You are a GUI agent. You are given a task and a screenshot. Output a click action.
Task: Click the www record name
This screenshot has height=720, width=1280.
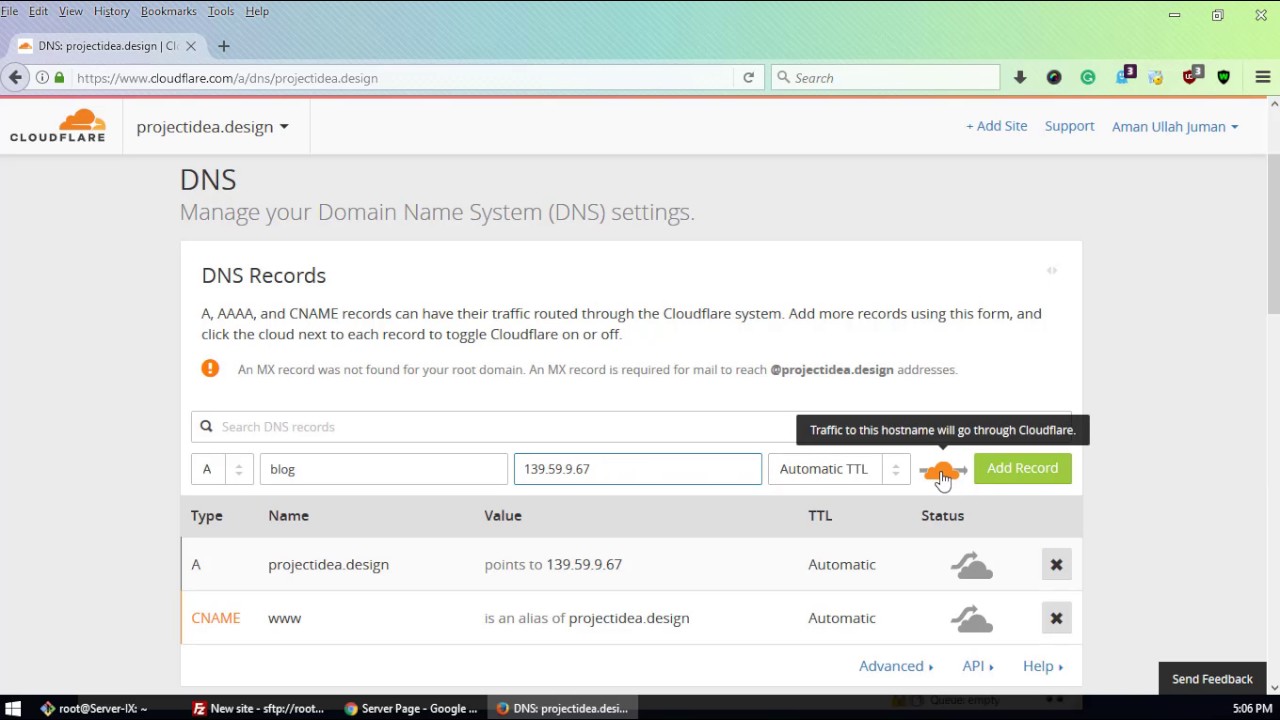[x=284, y=618]
